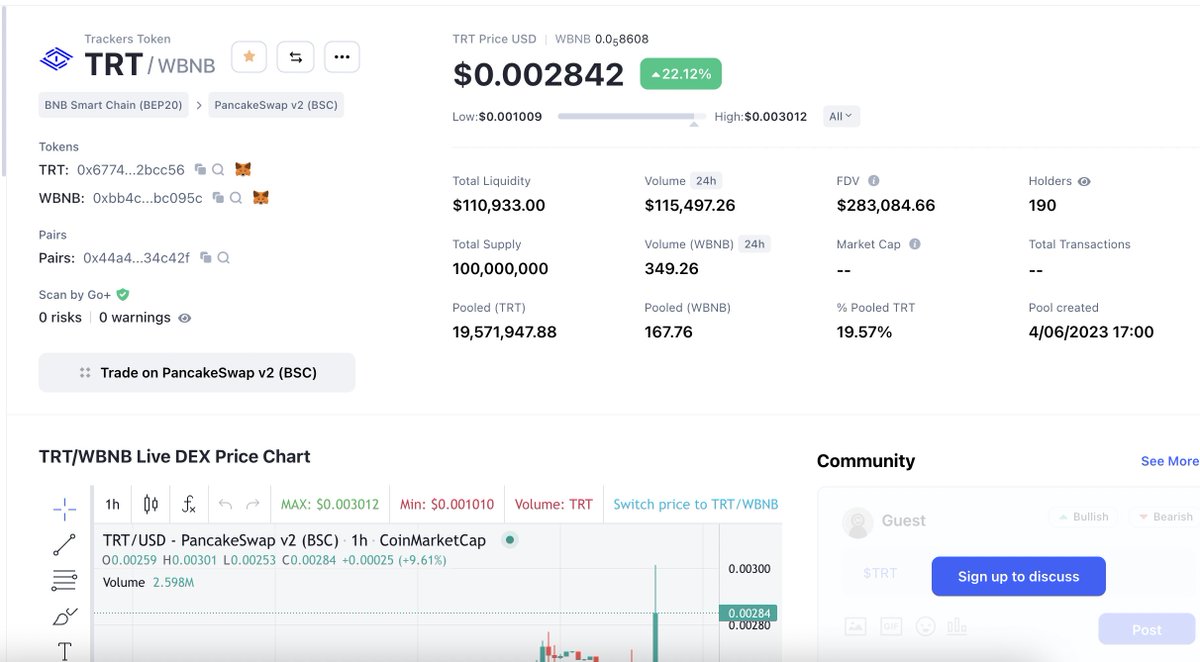Add TRT pair to watchlist star
This screenshot has width=1200, height=662.
coord(249,57)
